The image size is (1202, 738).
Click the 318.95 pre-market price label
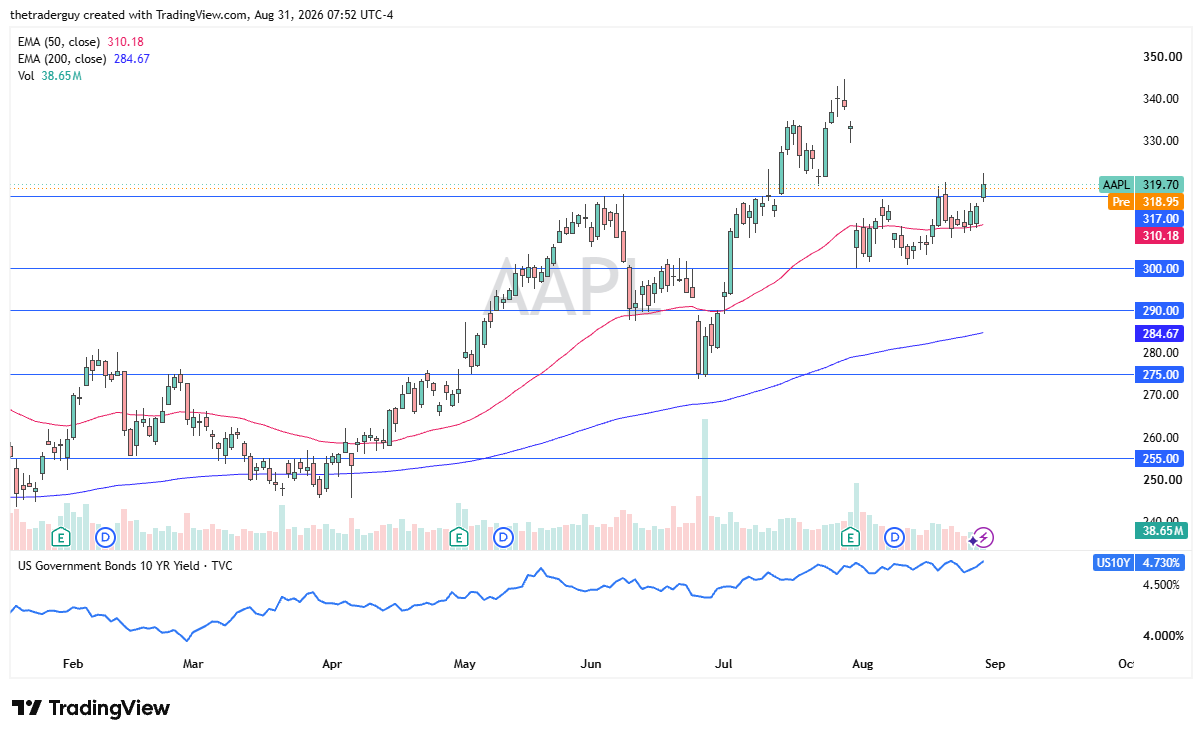coord(1159,202)
